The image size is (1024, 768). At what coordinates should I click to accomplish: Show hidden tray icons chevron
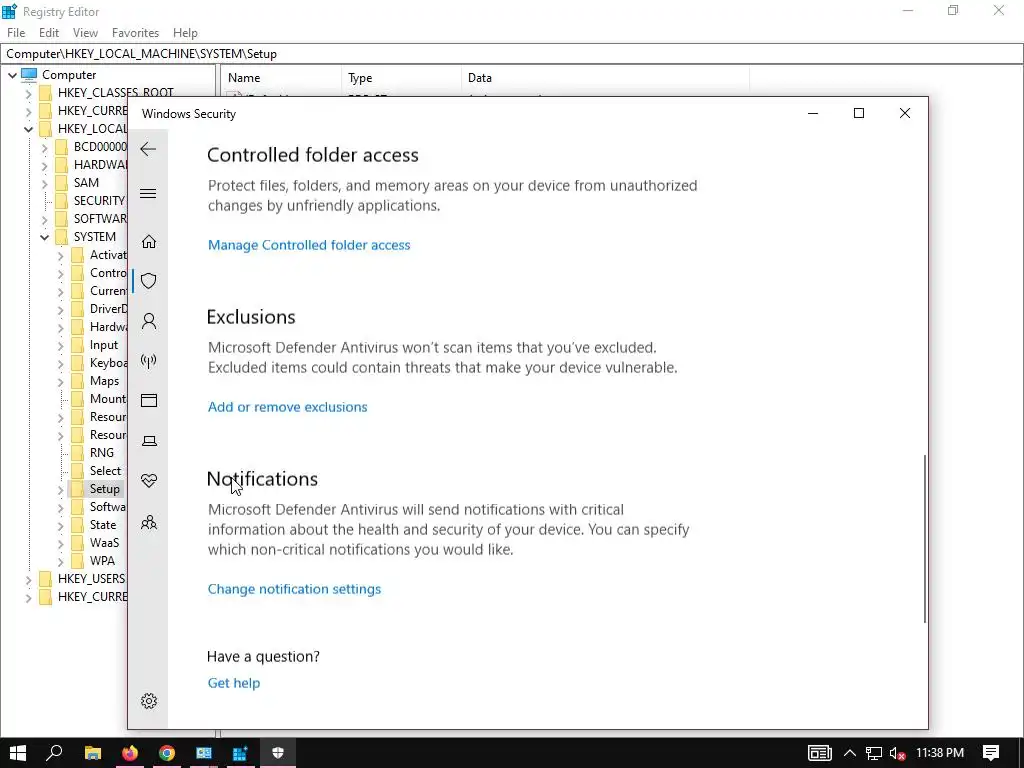[850, 753]
